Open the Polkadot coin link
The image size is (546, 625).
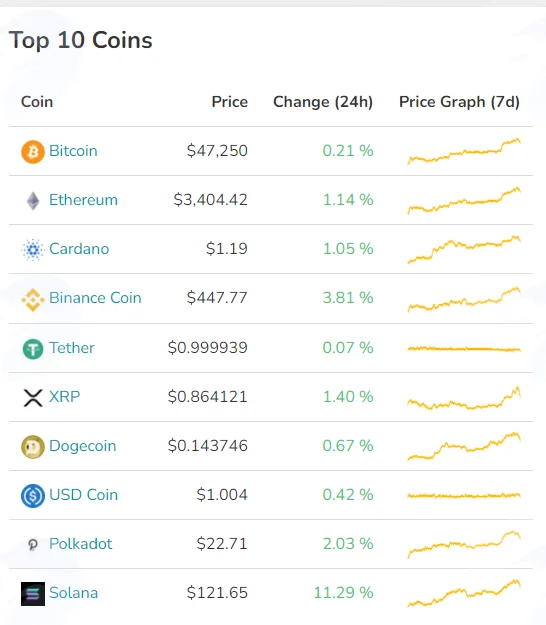click(x=81, y=544)
